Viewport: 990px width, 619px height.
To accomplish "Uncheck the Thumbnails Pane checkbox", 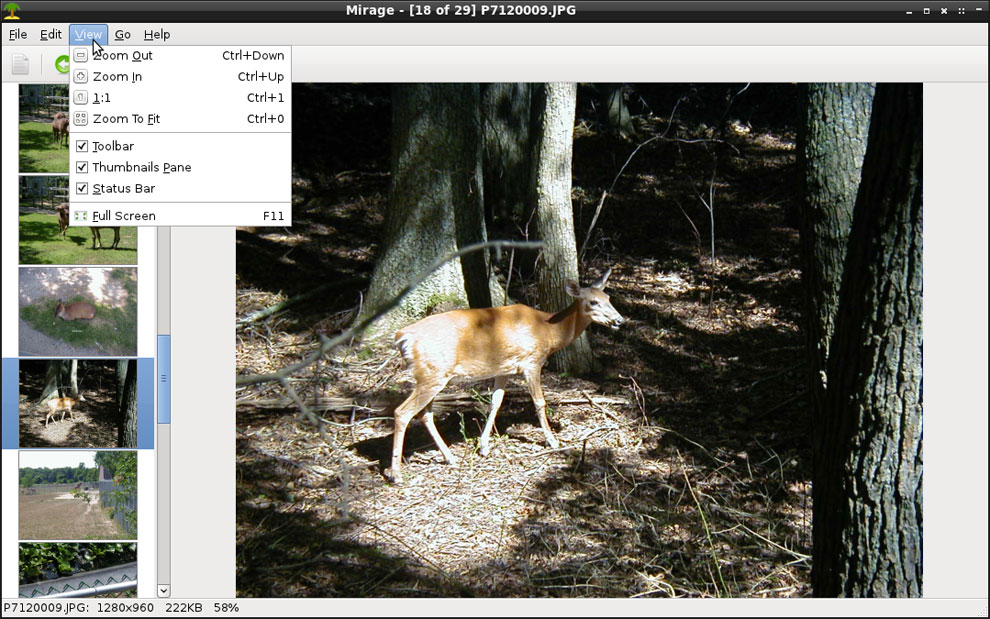I will point(81,167).
